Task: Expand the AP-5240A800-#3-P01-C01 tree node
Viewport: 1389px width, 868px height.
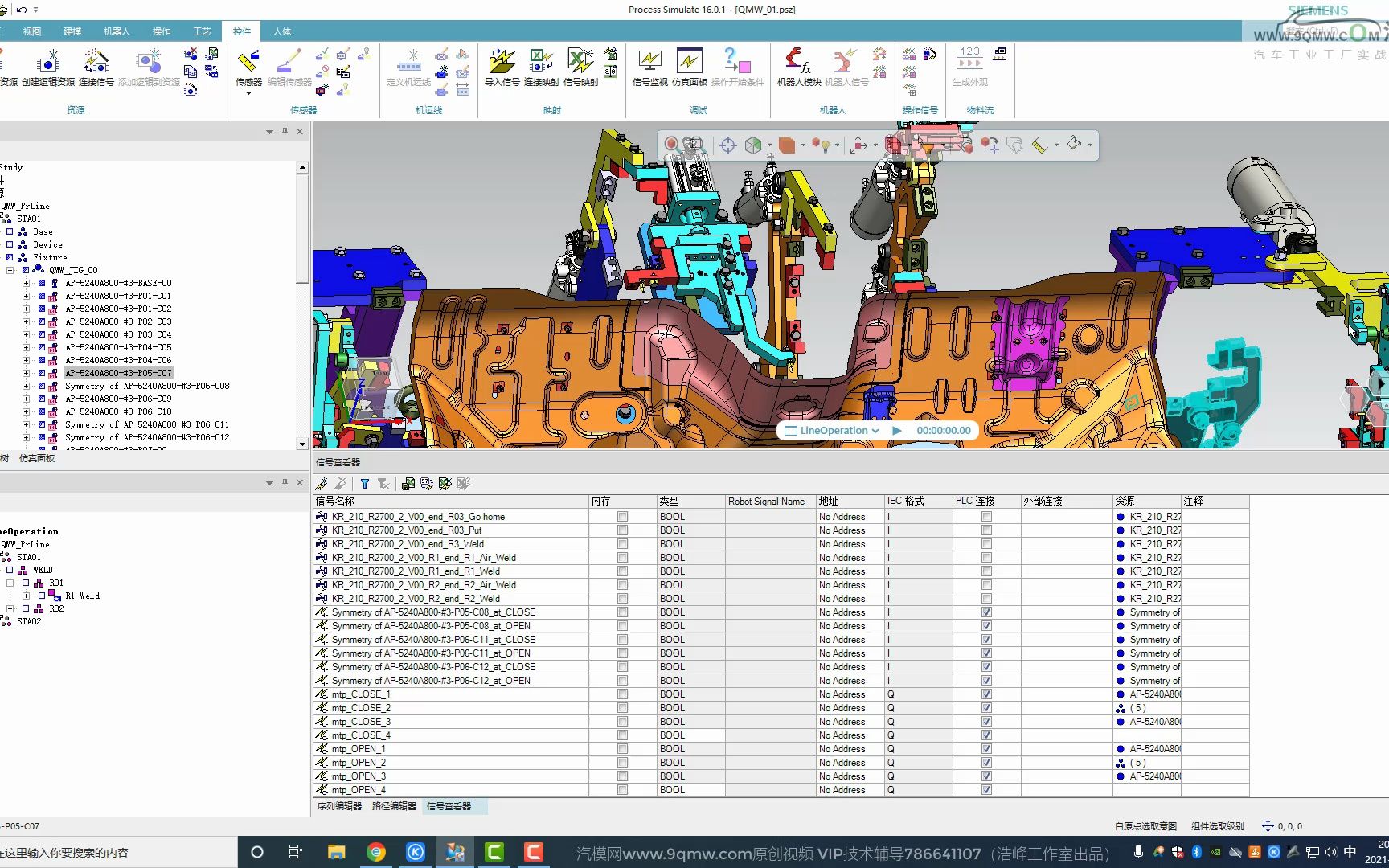Action: point(26,296)
